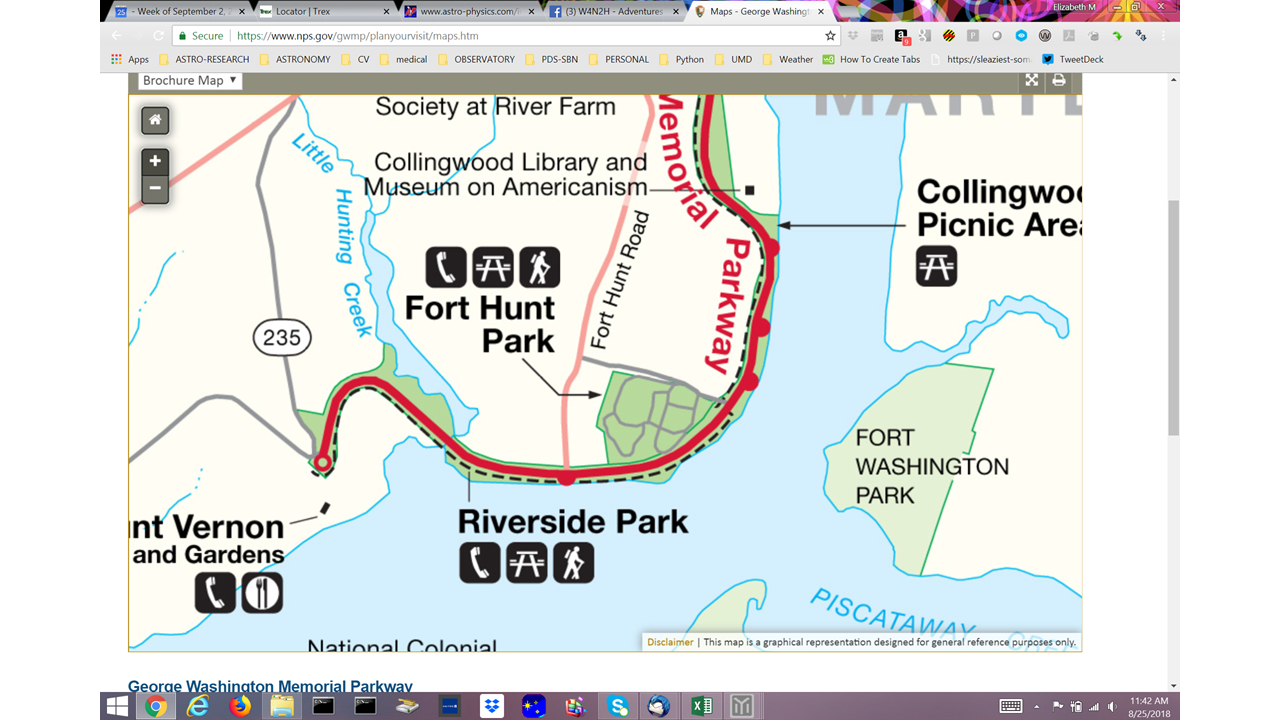Bookmark this page with the star

830,36
